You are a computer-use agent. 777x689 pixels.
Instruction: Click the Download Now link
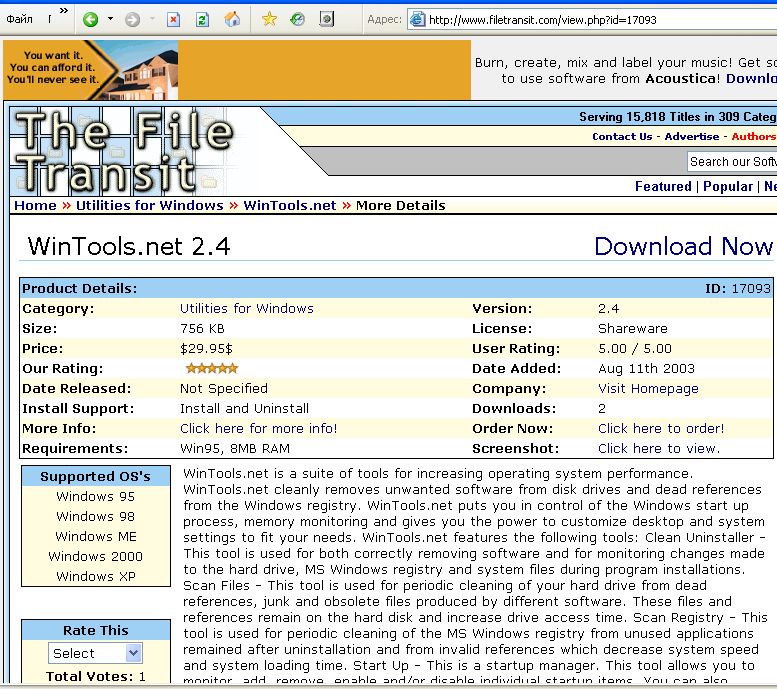684,246
